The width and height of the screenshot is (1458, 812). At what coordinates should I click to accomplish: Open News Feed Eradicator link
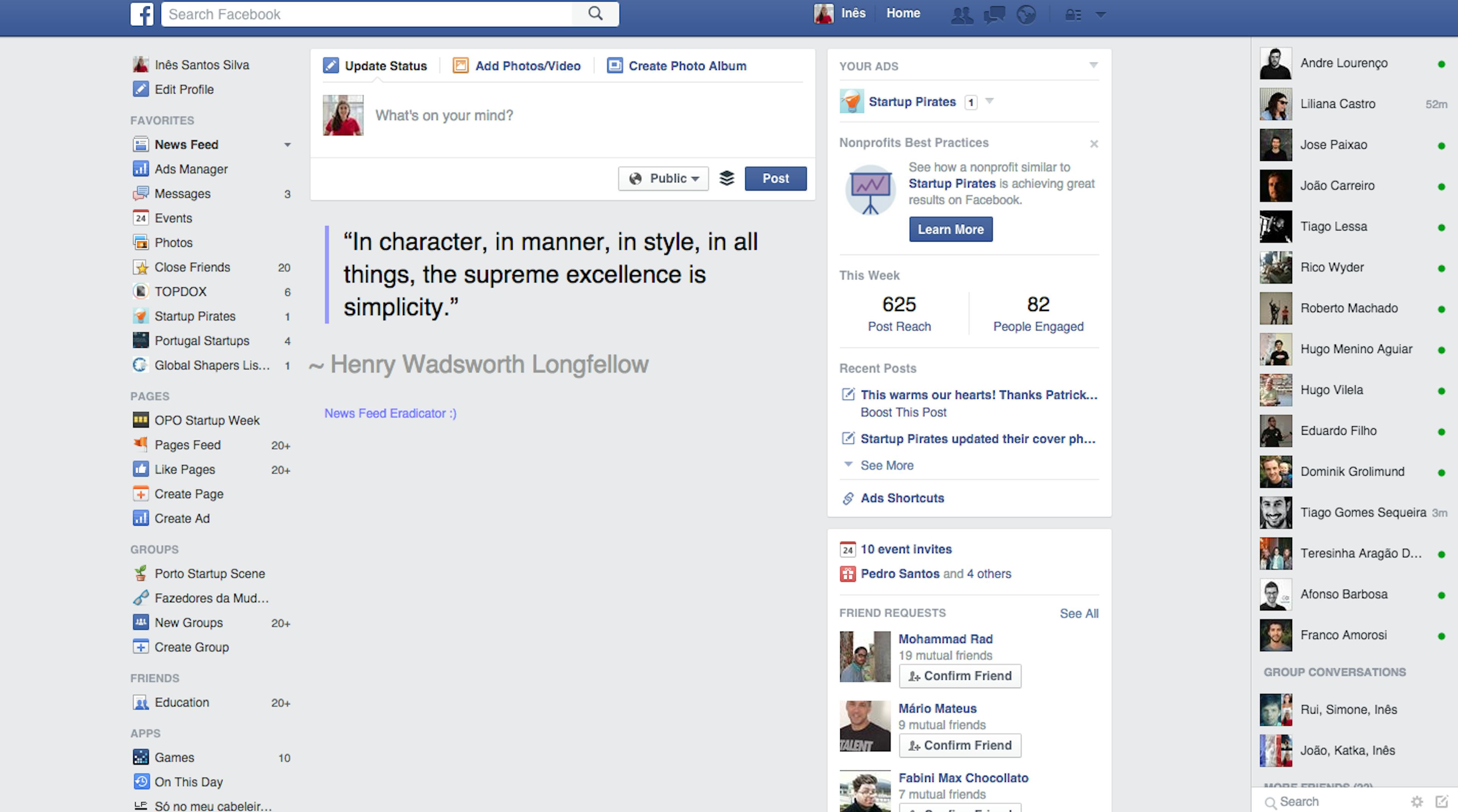click(x=390, y=413)
